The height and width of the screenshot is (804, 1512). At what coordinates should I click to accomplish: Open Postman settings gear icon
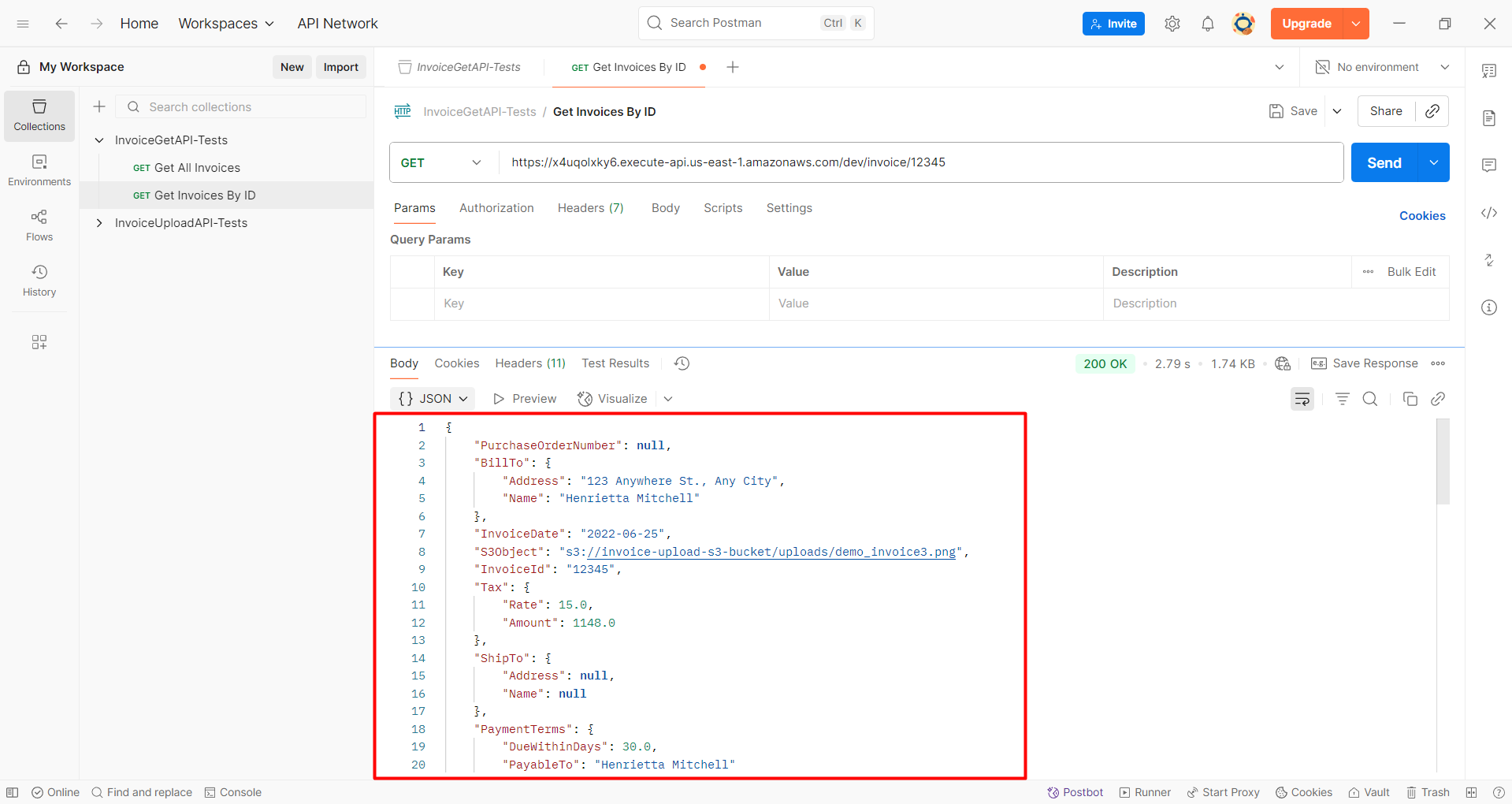pyautogui.click(x=1172, y=23)
